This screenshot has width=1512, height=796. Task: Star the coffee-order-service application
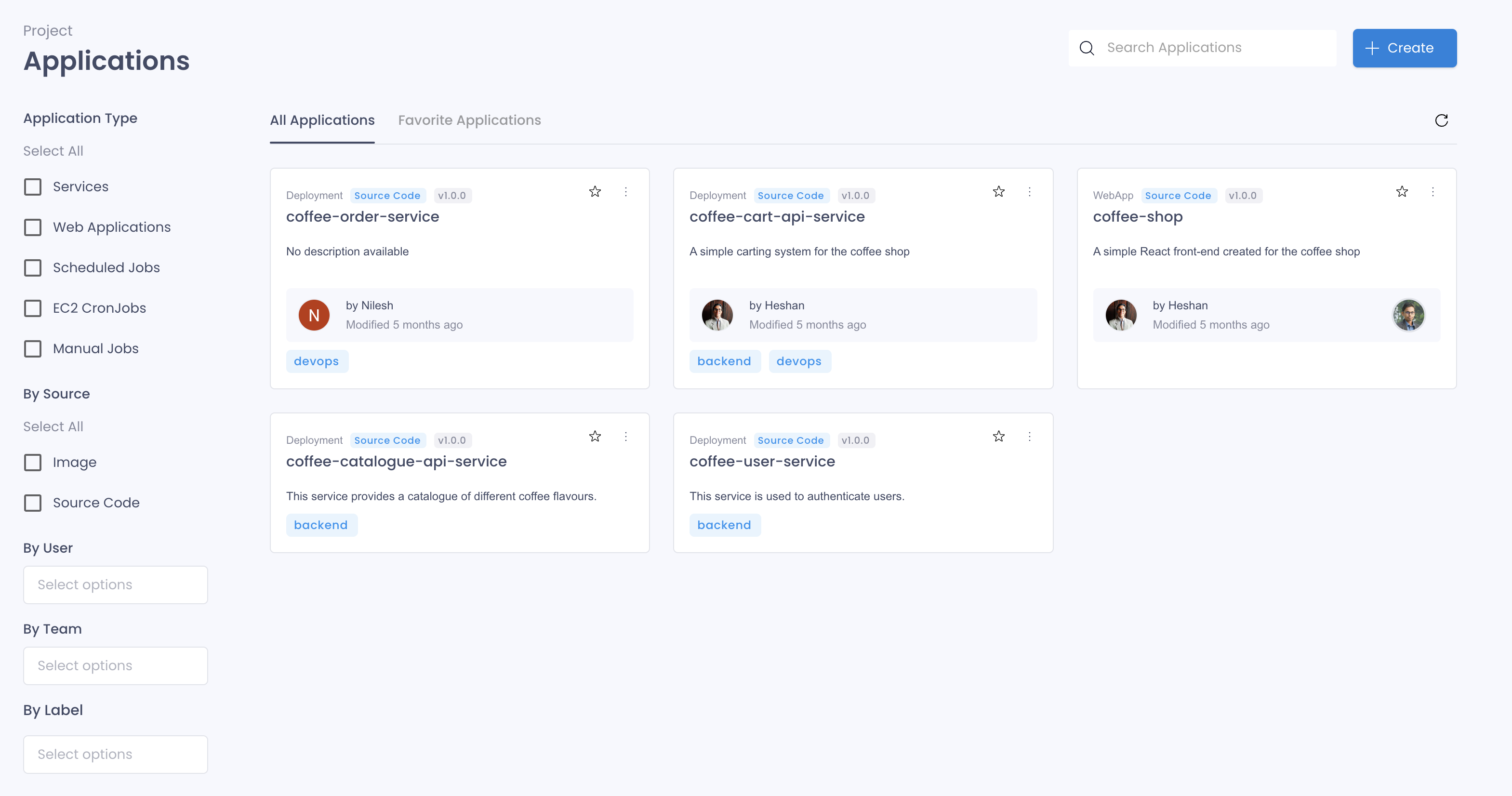[595, 191]
